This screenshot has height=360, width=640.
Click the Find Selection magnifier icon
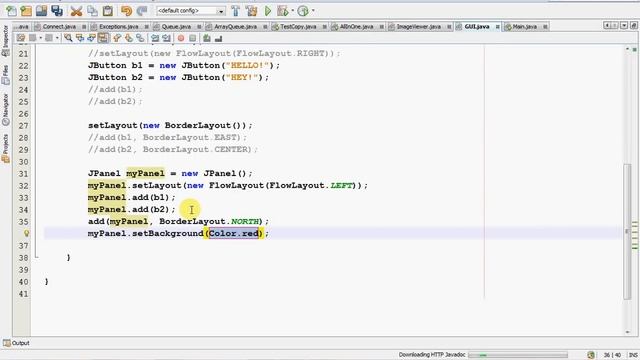click(68, 38)
